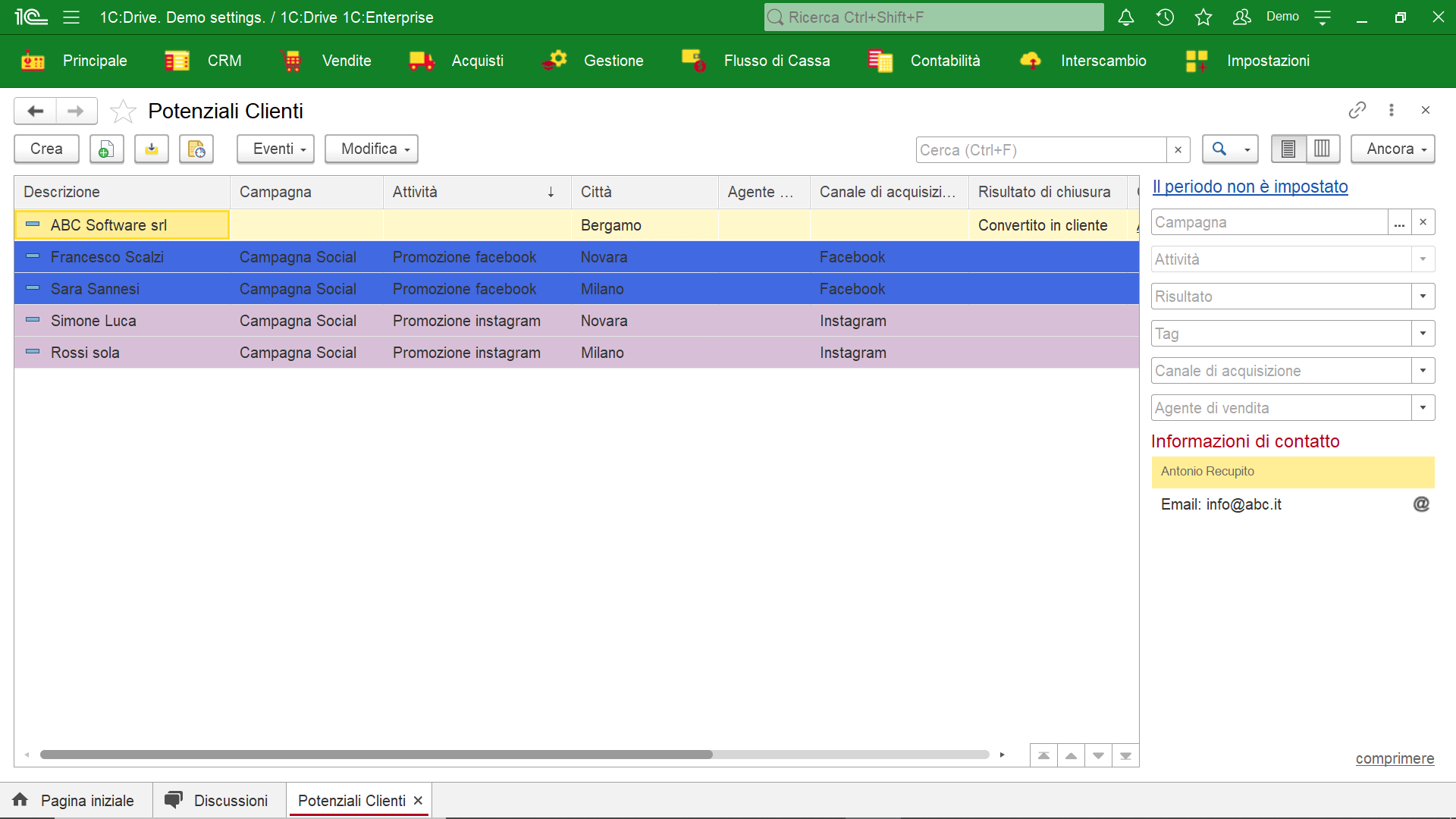Jump to first row arrow
This screenshot has height=819, width=1456.
point(1043,755)
